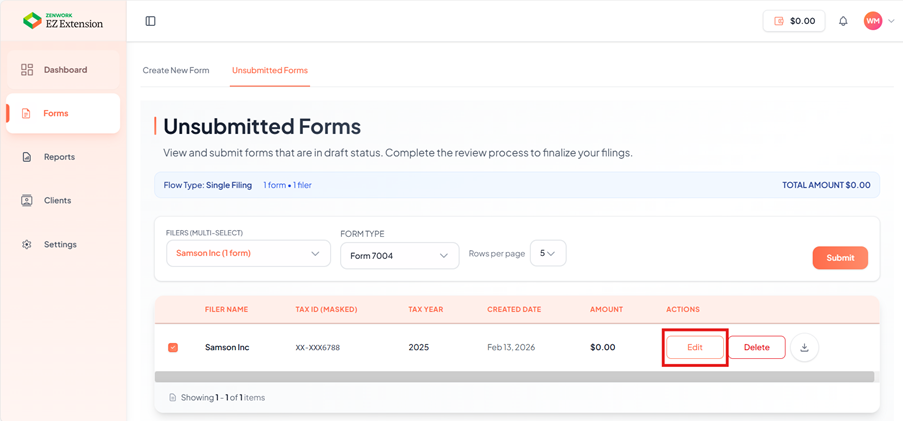This screenshot has width=903, height=421.
Task: Click the horizontal scrollbar below the table
Action: (514, 377)
